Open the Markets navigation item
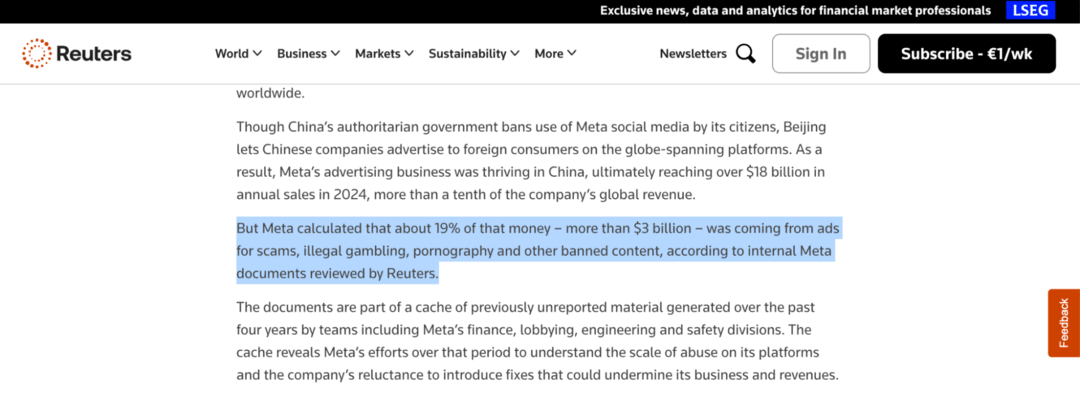Screen dimensions: 1080x405 tap(377, 53)
